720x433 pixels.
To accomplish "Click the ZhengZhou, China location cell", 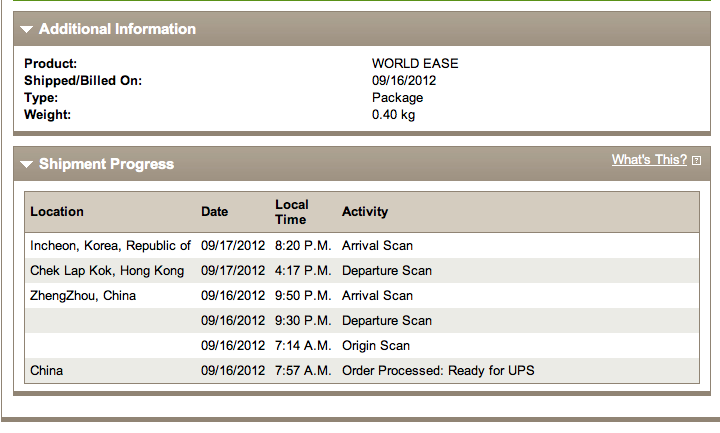I will click(x=83, y=296).
